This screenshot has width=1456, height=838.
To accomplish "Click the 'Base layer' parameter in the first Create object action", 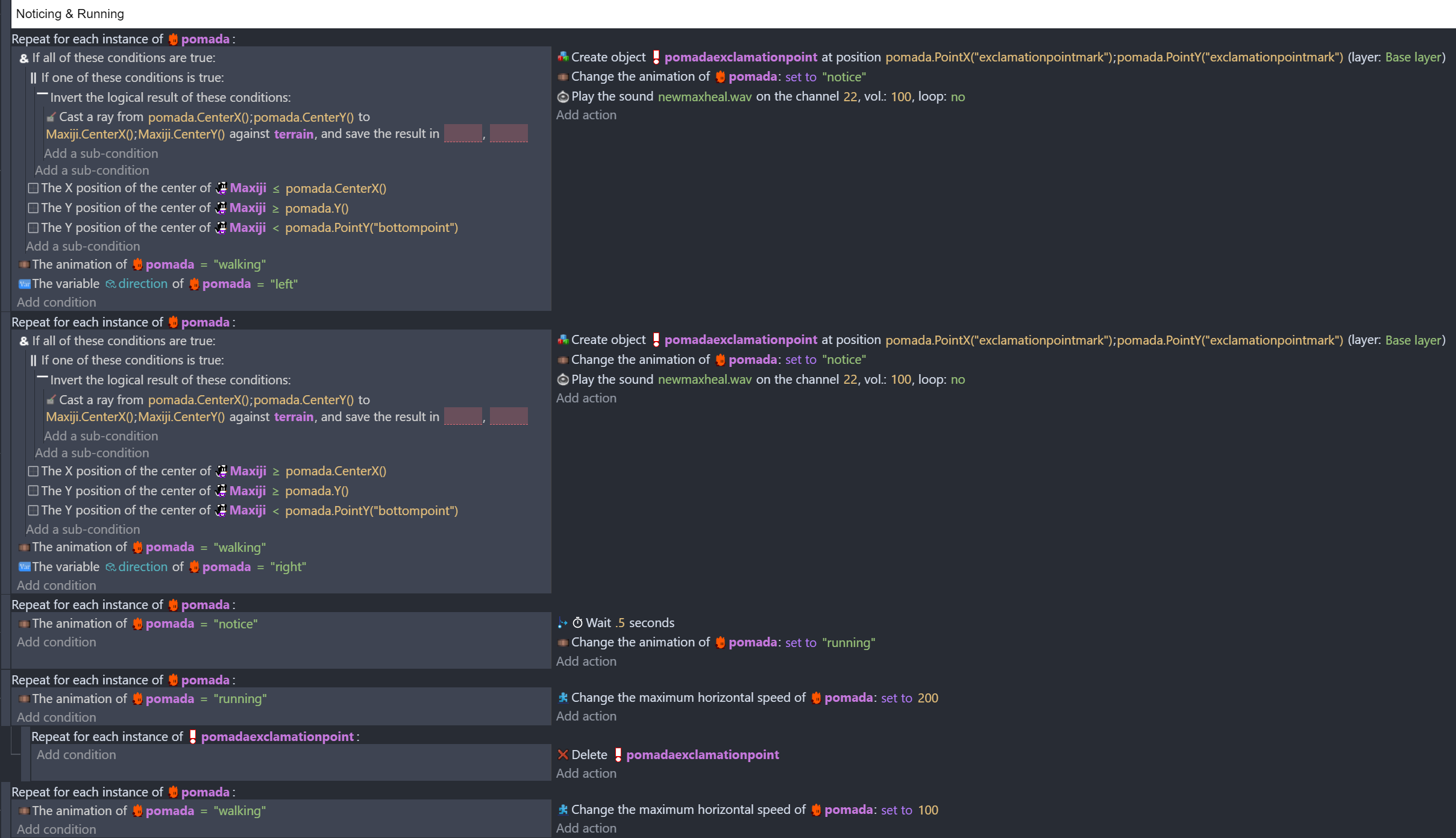I will (1413, 57).
